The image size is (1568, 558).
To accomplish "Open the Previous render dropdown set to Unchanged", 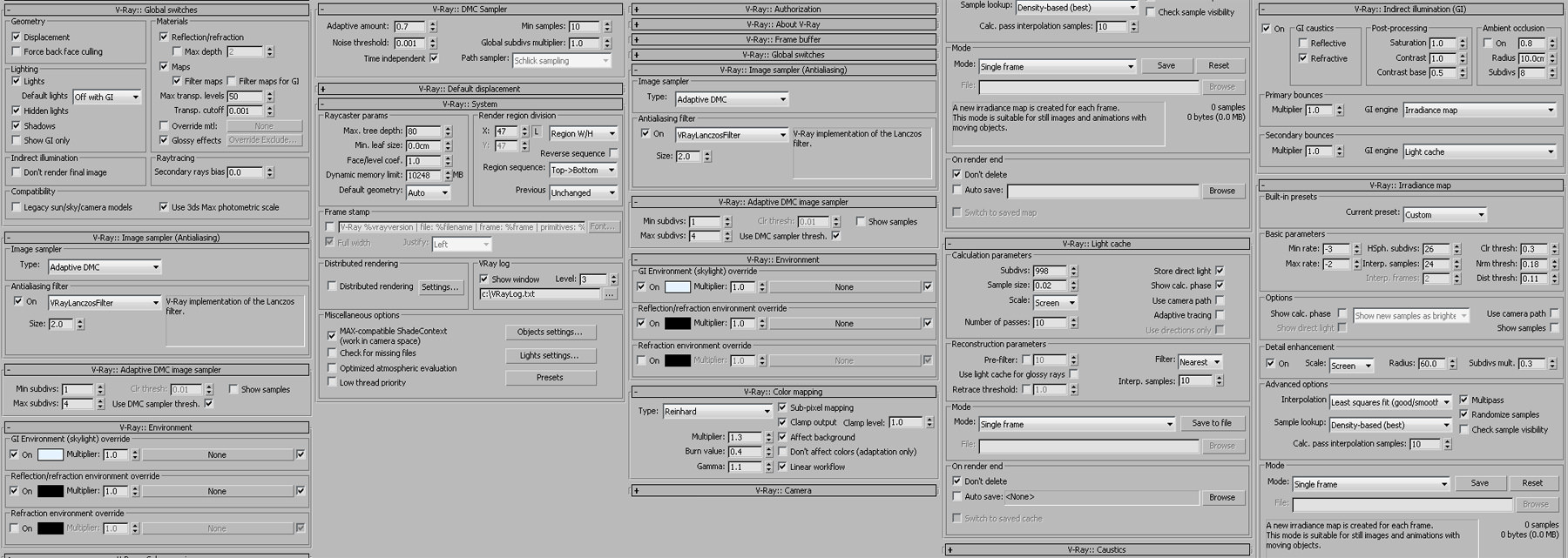I will coord(583,192).
